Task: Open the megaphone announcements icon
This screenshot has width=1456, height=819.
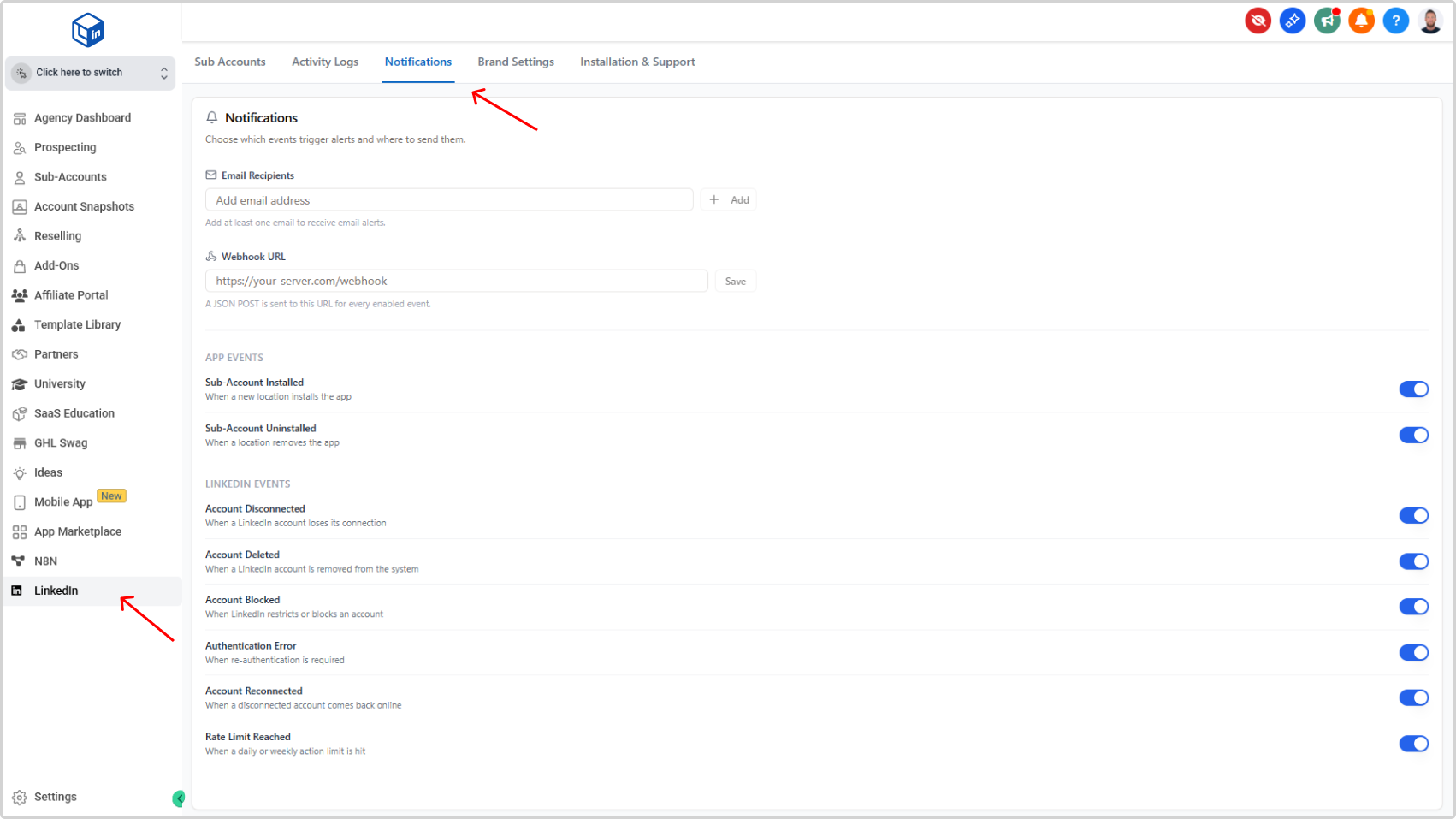Action: click(x=1327, y=21)
